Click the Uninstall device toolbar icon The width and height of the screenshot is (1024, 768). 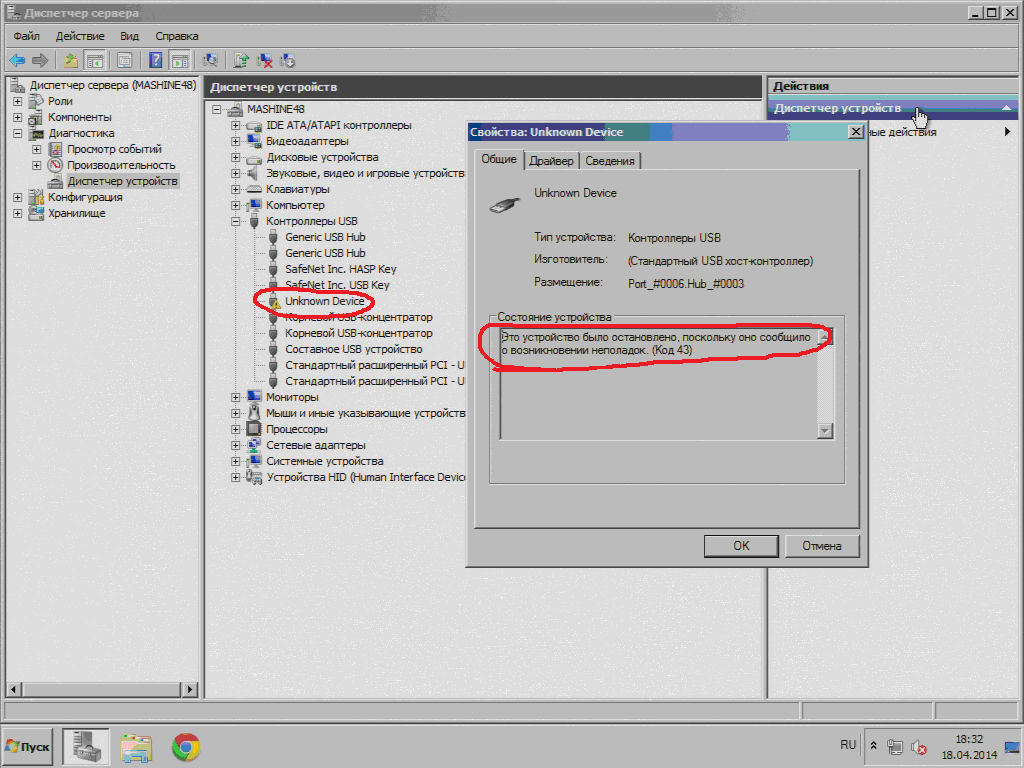(265, 60)
